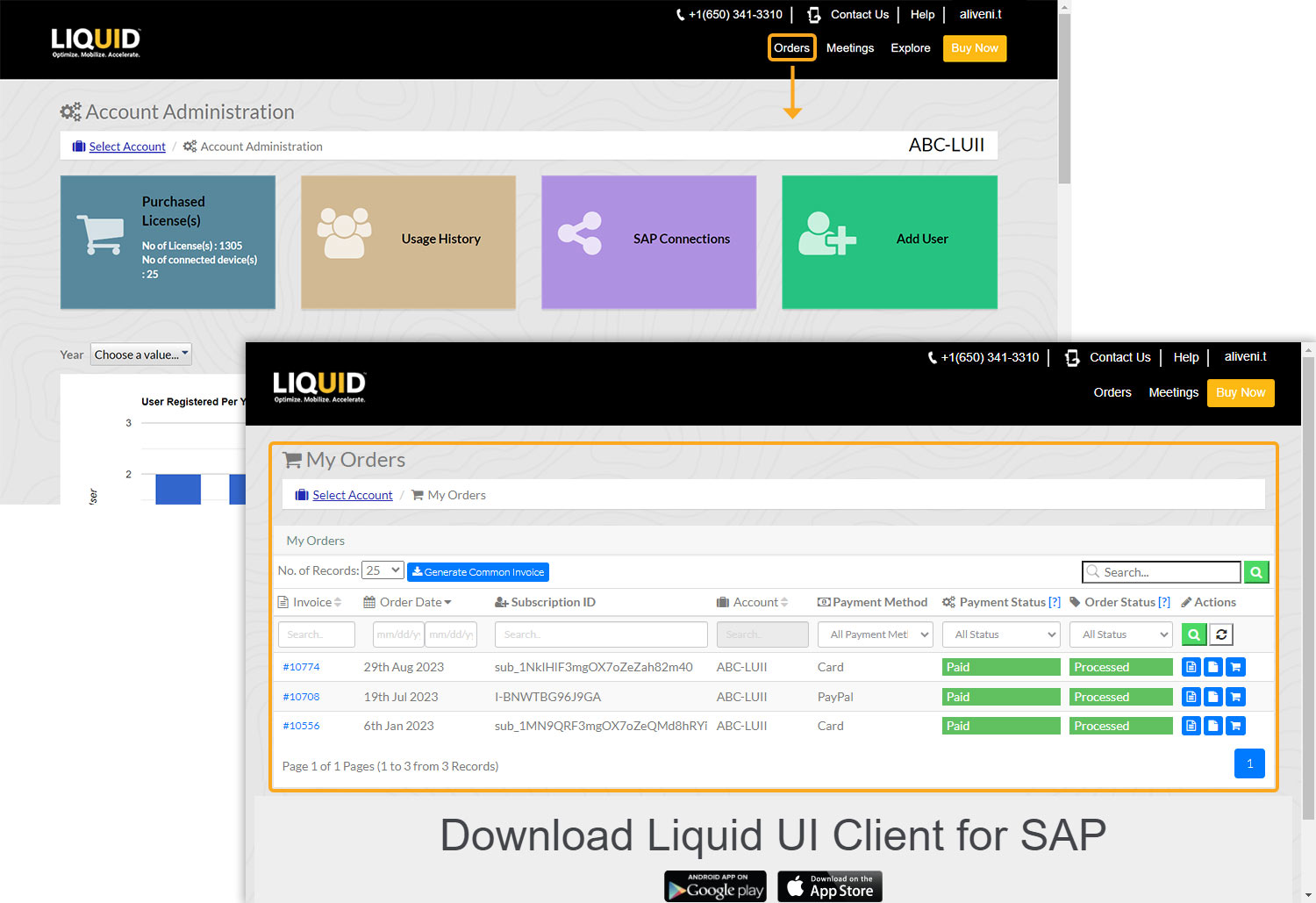
Task: Open the Order Status 'All Status' dropdown
Action: point(1121,634)
